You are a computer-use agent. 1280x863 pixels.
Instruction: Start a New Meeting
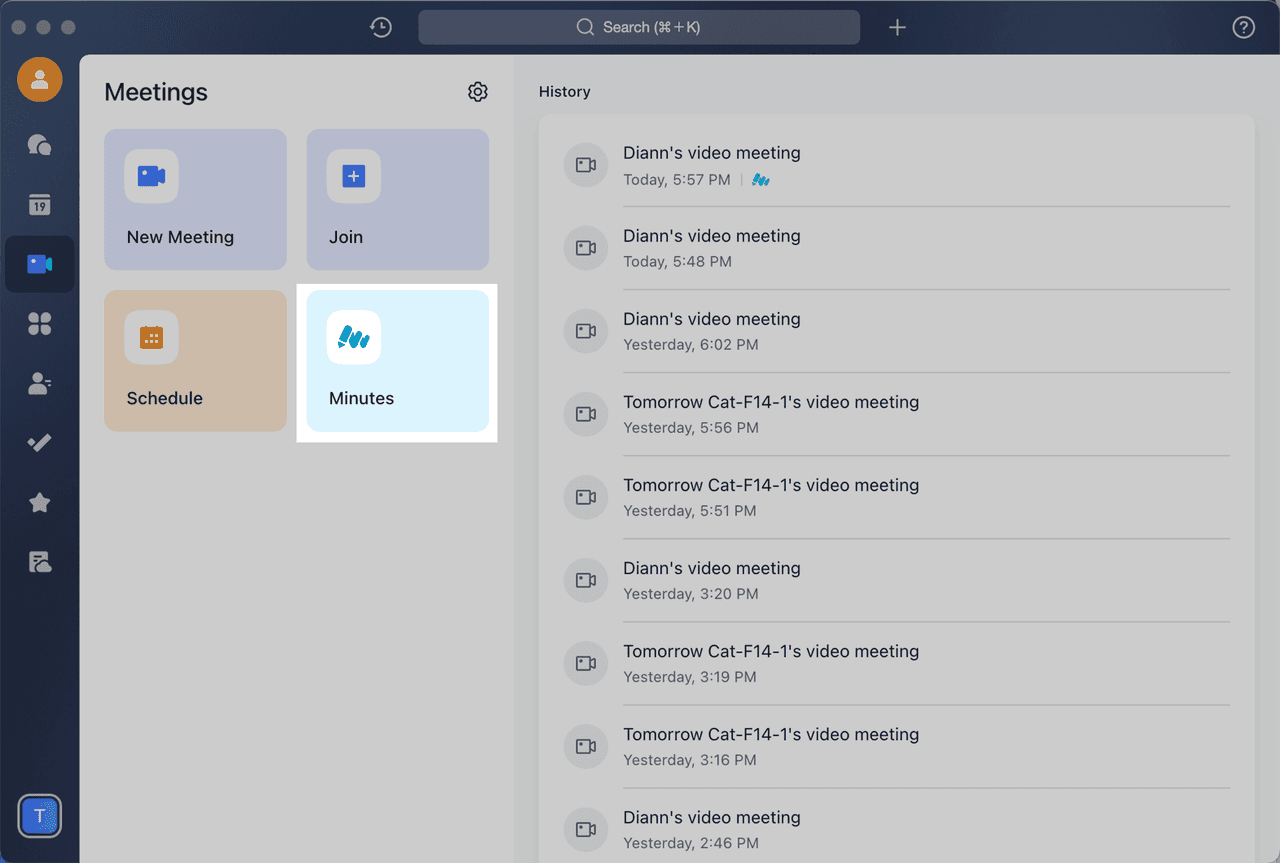[x=195, y=199]
